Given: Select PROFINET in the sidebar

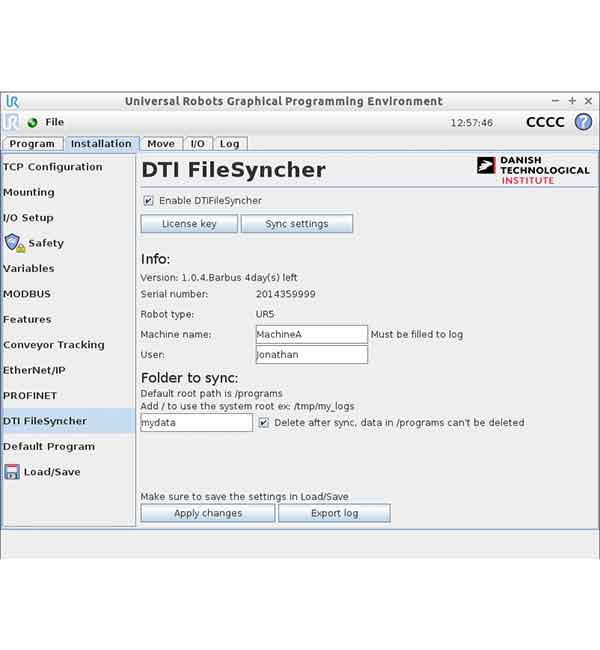Looking at the screenshot, I should [68, 395].
